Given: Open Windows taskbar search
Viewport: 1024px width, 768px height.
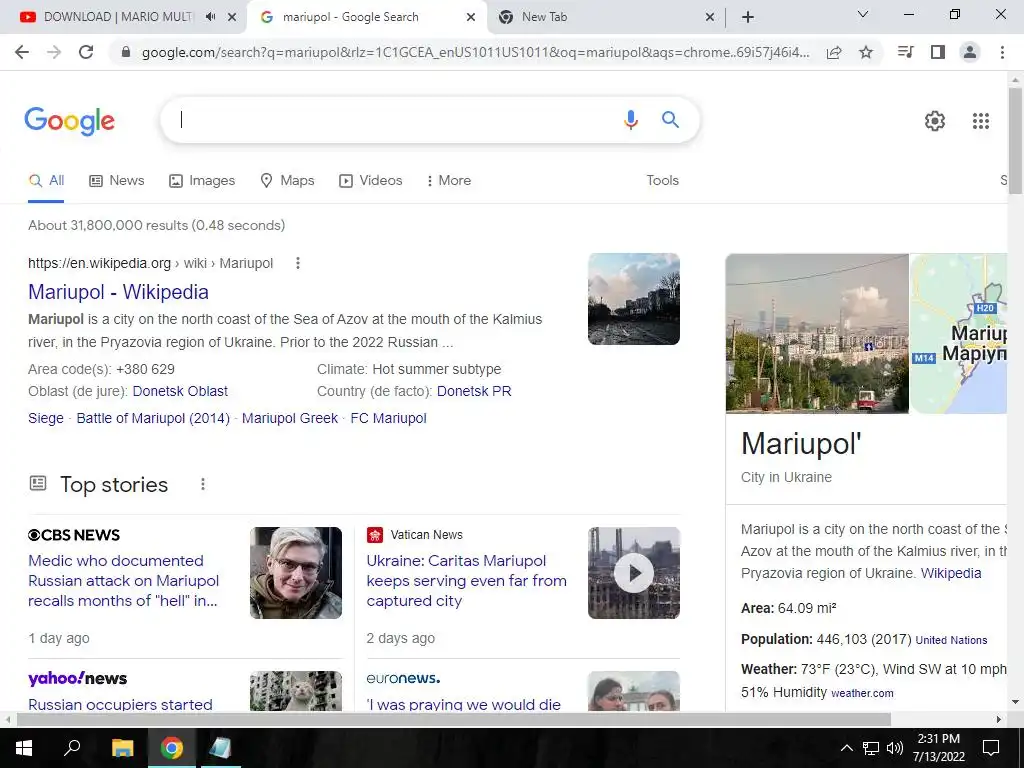Looking at the screenshot, I should pyautogui.click(x=72, y=748).
